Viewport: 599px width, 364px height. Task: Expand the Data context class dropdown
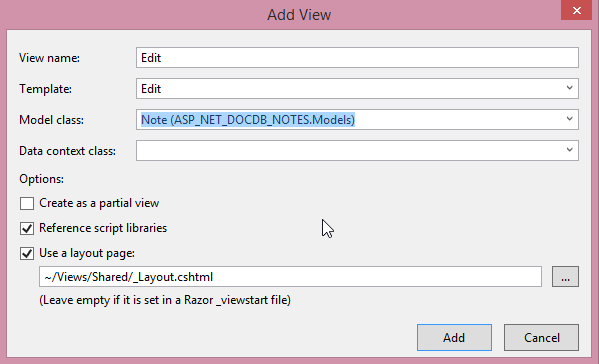pyautogui.click(x=569, y=150)
